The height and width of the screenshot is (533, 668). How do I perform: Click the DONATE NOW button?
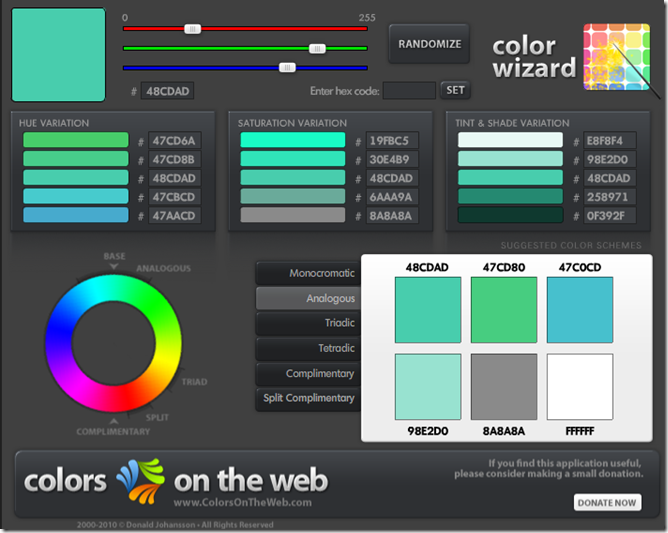pyautogui.click(x=607, y=502)
